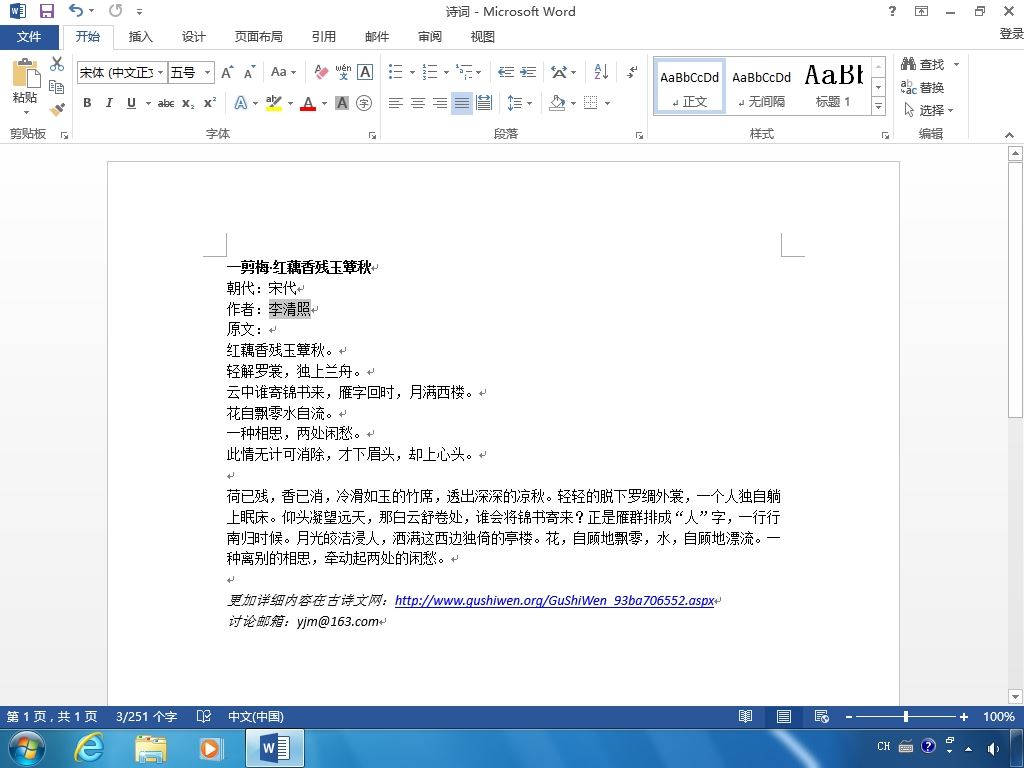Image resolution: width=1024 pixels, height=768 pixels.
Task: Toggle superscript formatting
Action: [x=210, y=103]
